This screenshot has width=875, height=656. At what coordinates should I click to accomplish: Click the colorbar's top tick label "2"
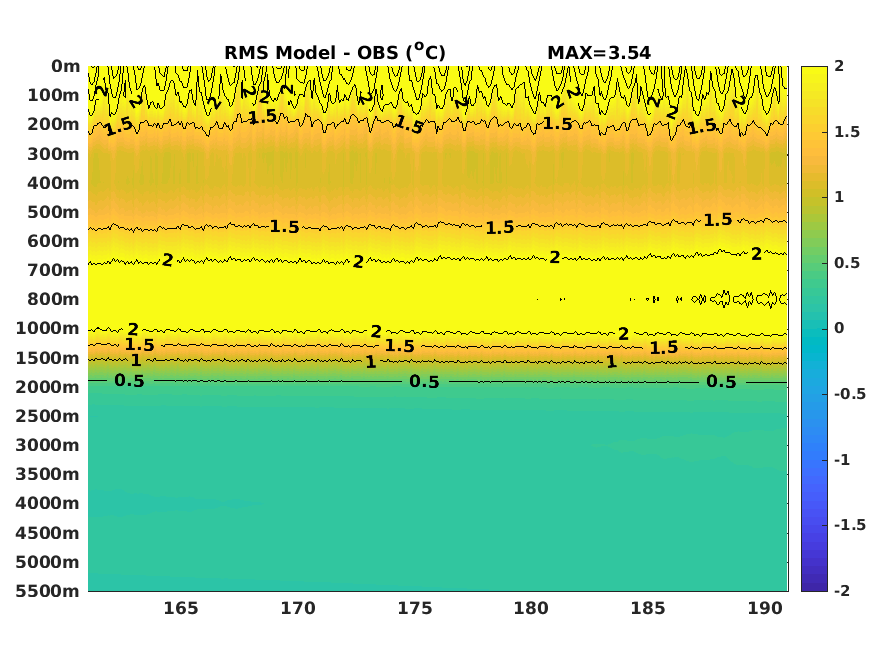pos(839,66)
